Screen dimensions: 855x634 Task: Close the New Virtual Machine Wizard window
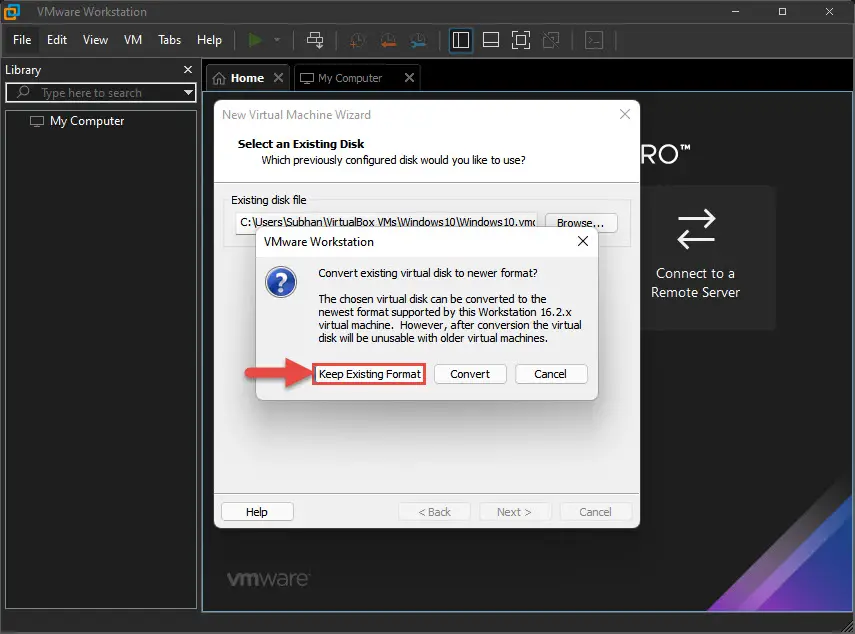tap(625, 114)
